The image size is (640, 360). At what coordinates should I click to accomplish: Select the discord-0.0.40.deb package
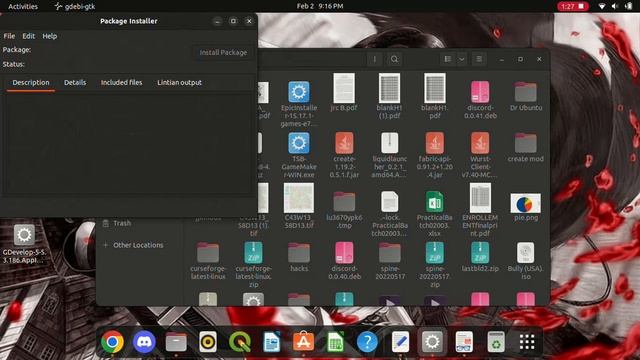(x=344, y=261)
